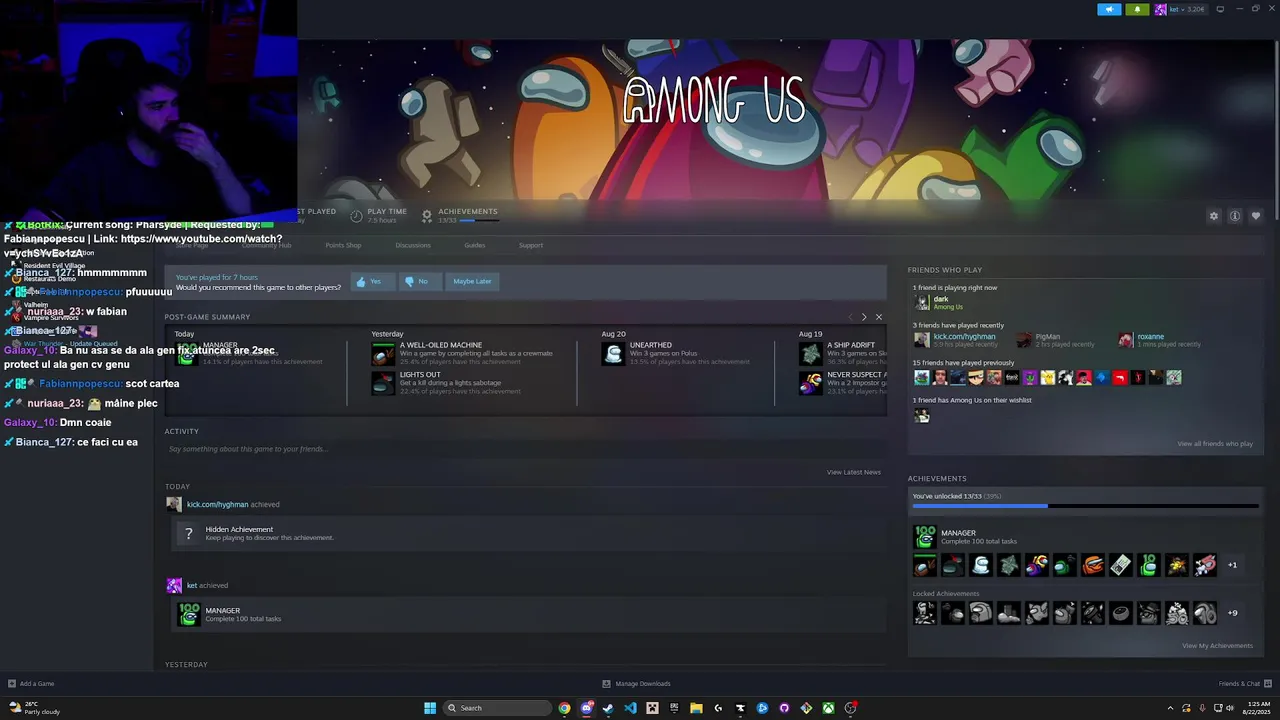Open Manage Downloads
Viewport: 1280px width, 720px height.
(636, 684)
